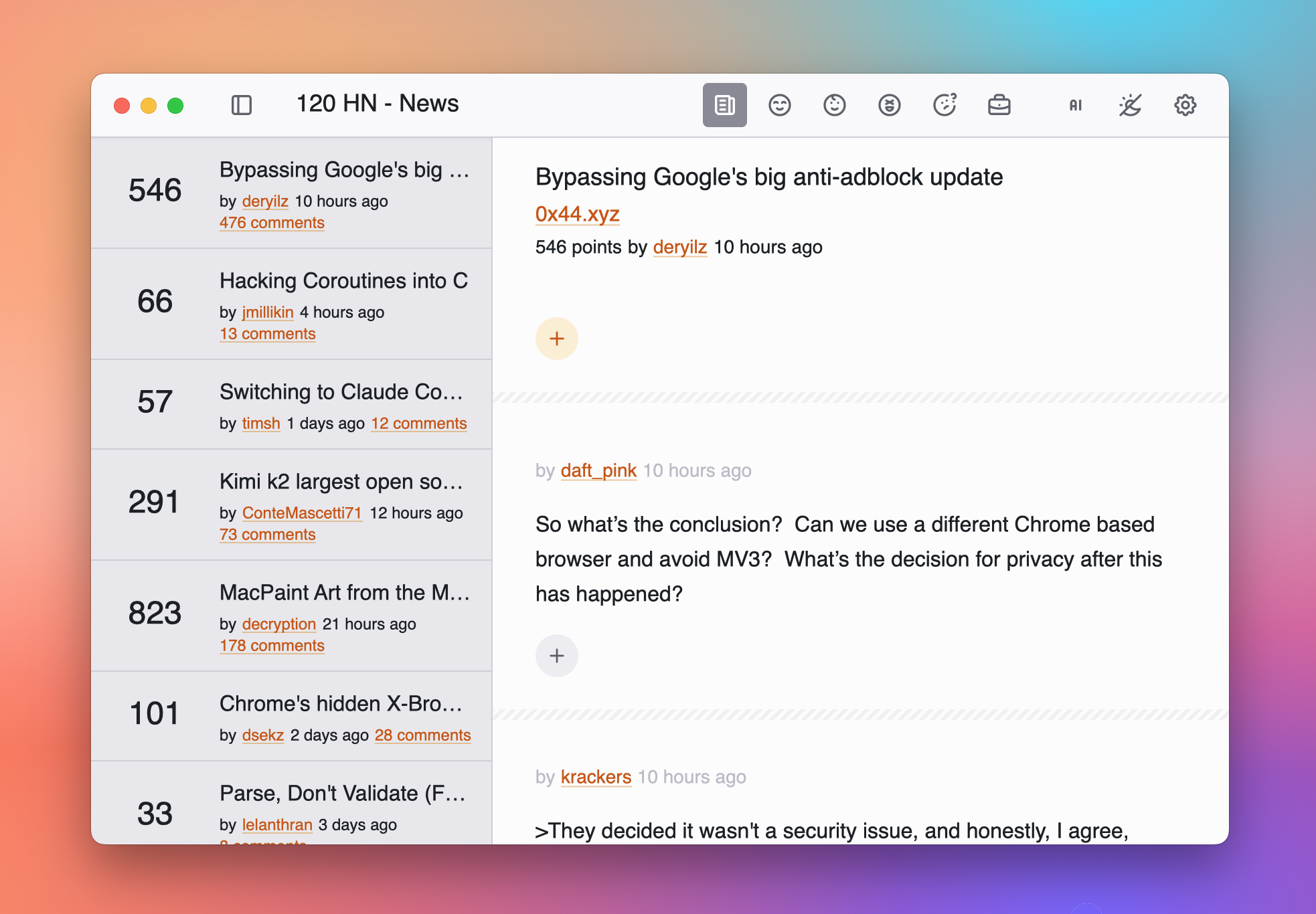Click the AI toolbar icon
Screen dimensions: 1316x914
tap(1076, 105)
